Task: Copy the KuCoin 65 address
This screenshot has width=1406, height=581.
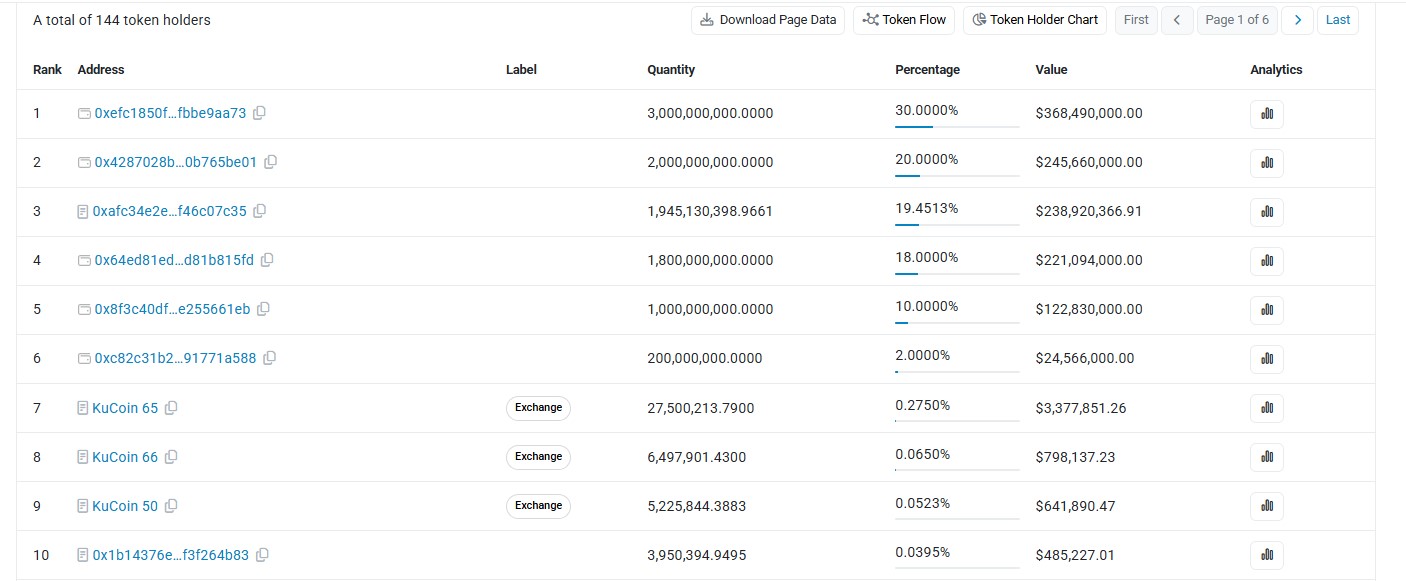Action: pos(171,408)
